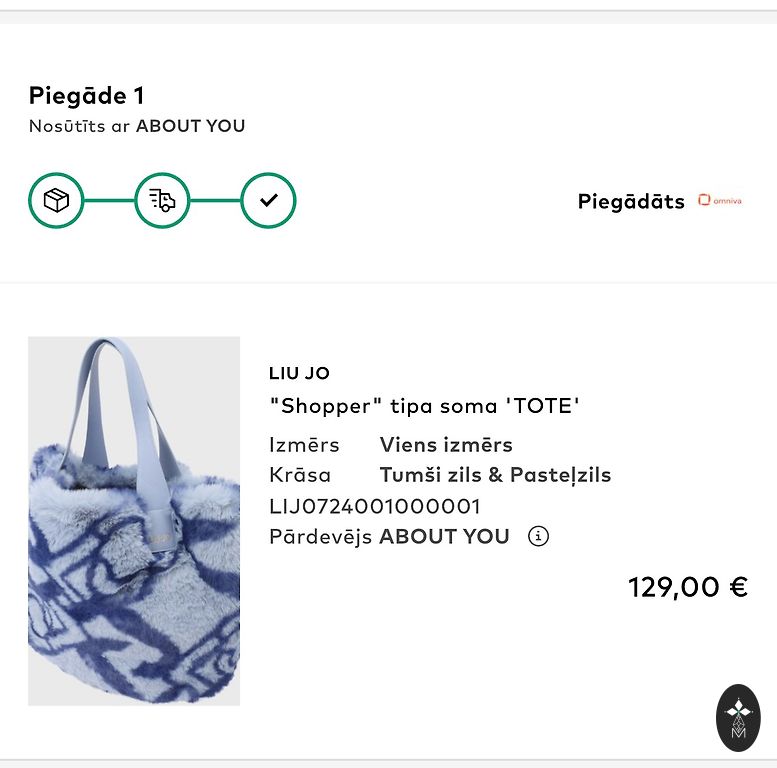Click the Tumši zils & Pasteļzils color value
The height and width of the screenshot is (768, 777).
coord(495,475)
